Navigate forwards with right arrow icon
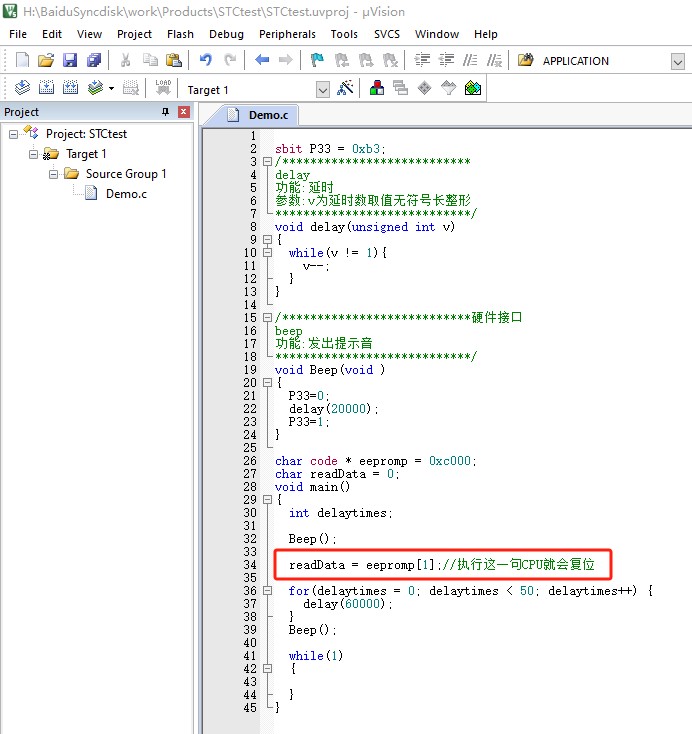692x734 pixels. click(x=285, y=60)
